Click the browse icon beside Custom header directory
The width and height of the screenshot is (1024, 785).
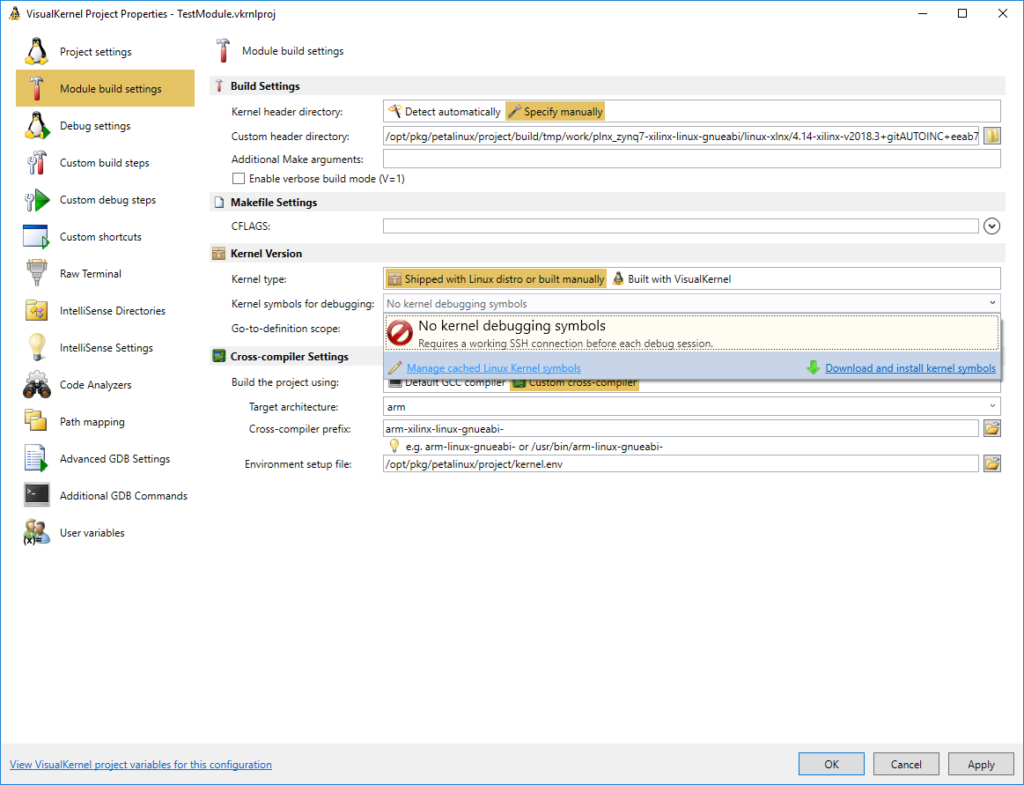pos(992,136)
